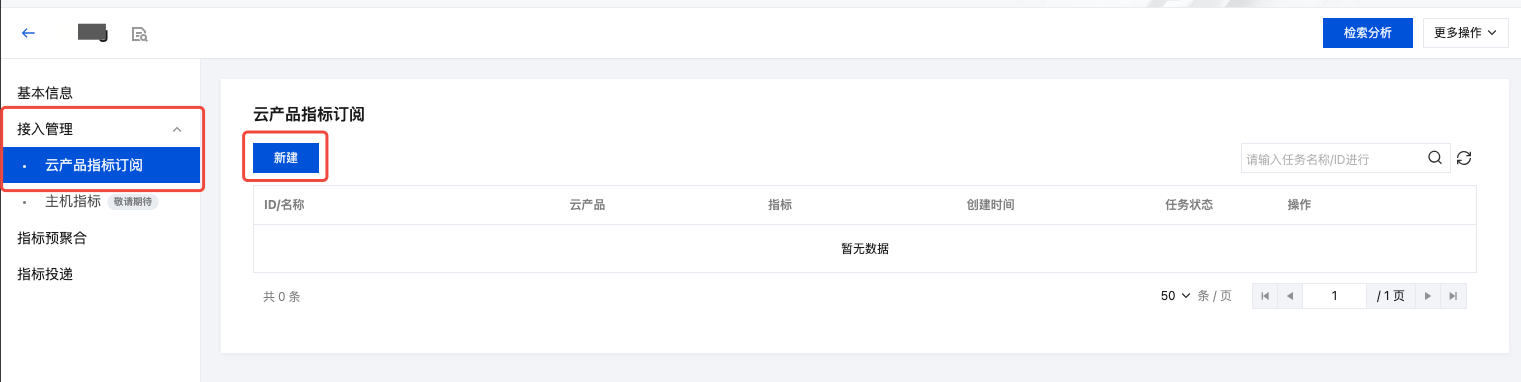Collapse the 接入管理 section chevron
Screen dimensions: 1521x382
(177, 129)
